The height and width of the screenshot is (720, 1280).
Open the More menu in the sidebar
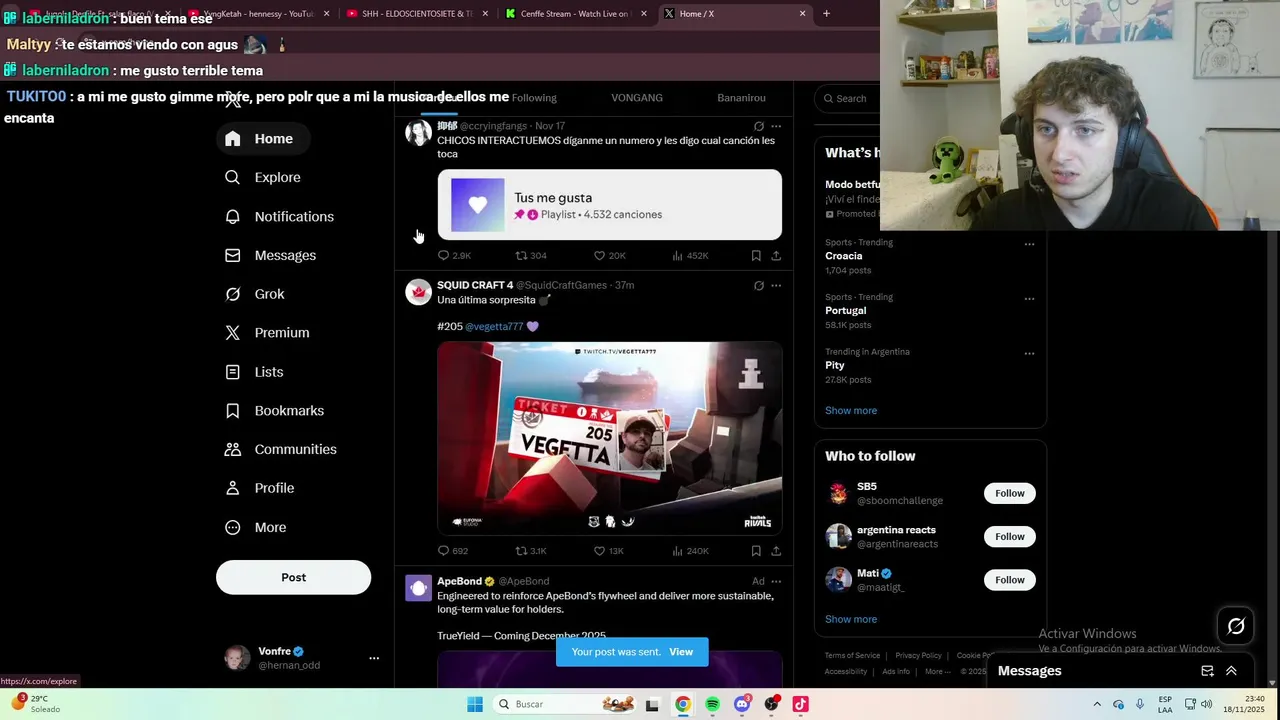click(255, 527)
